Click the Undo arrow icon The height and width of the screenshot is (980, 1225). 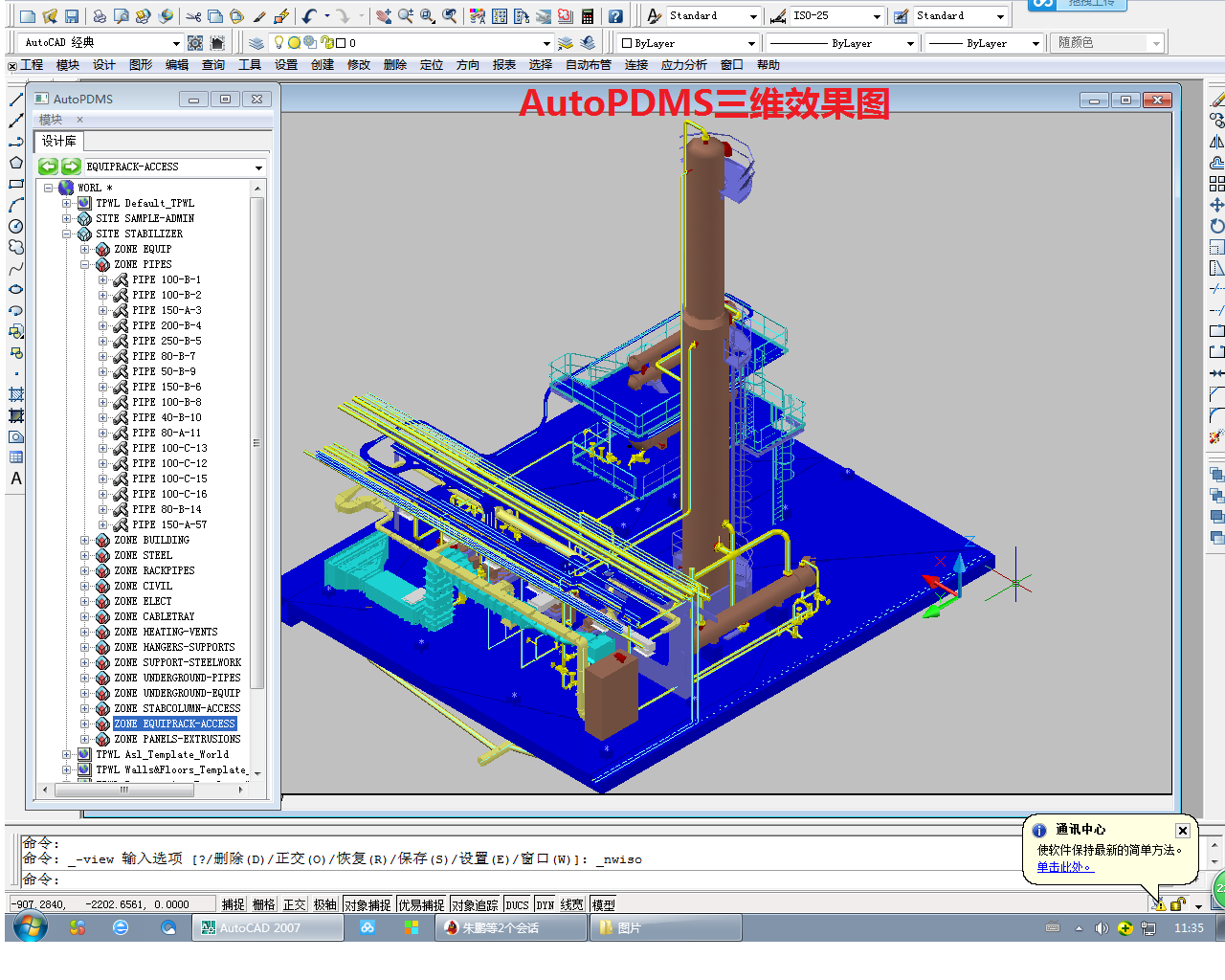coord(309,16)
